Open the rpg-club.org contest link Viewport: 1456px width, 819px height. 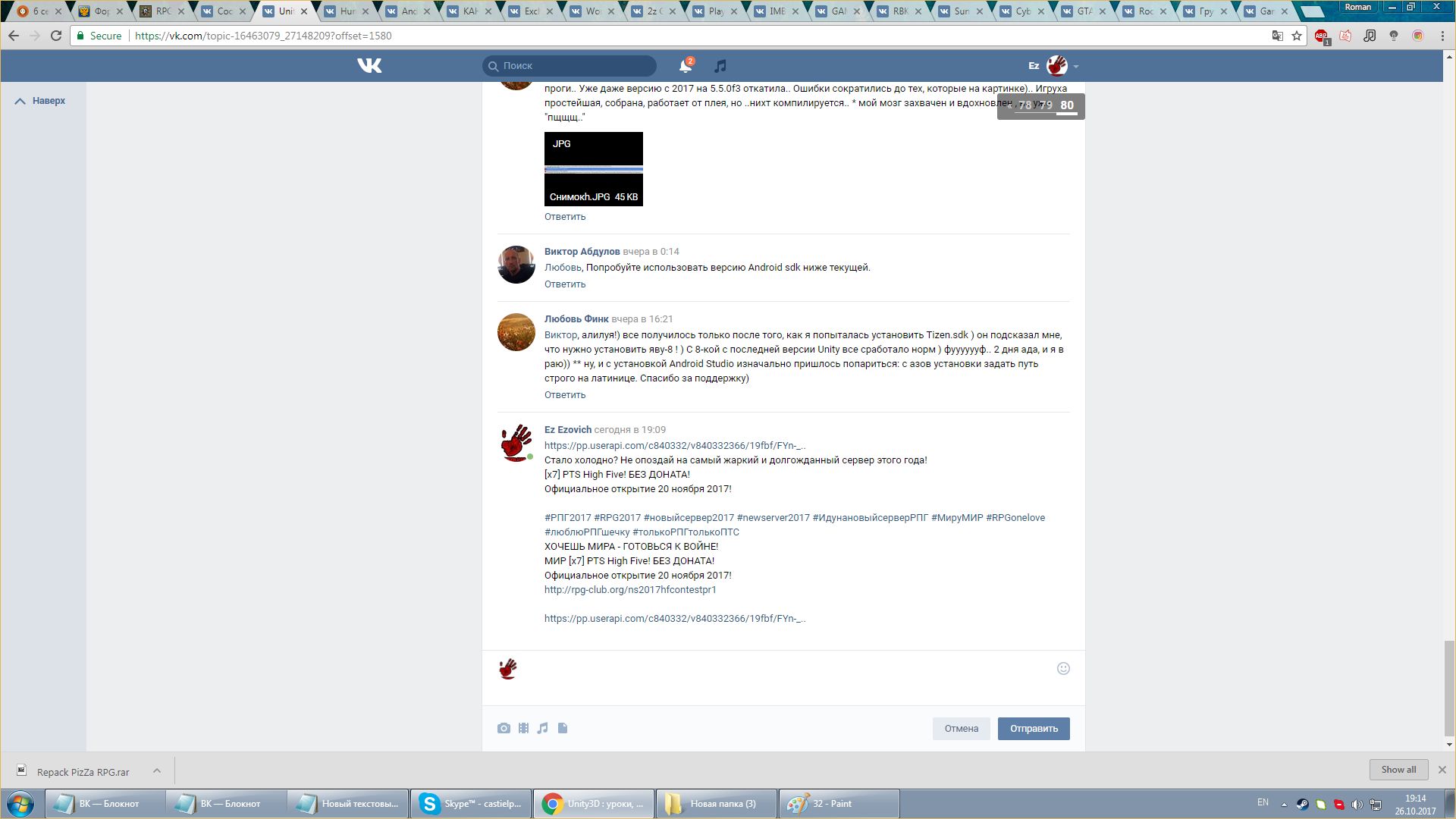point(629,589)
